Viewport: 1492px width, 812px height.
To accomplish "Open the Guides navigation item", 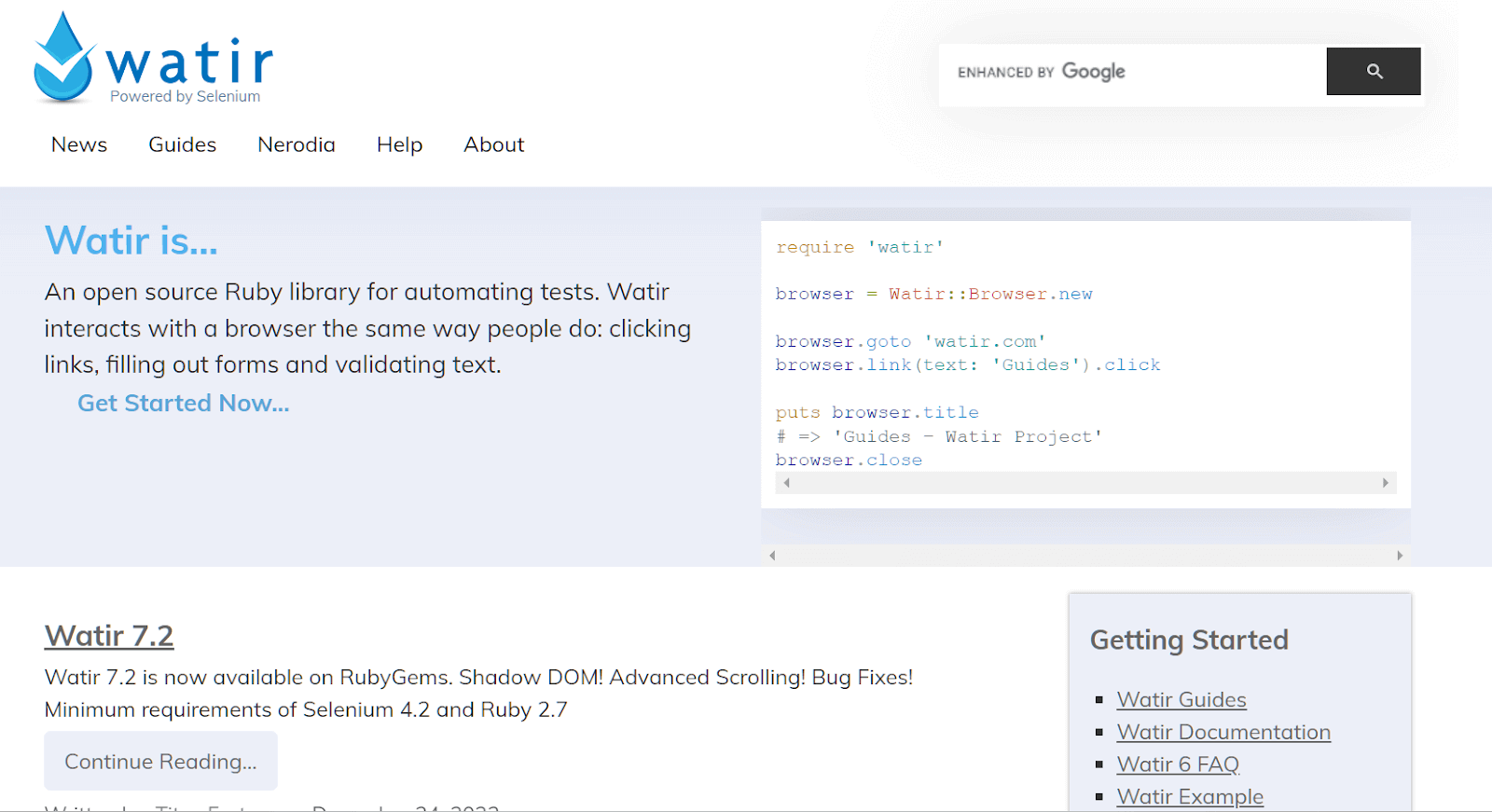I will (x=182, y=145).
